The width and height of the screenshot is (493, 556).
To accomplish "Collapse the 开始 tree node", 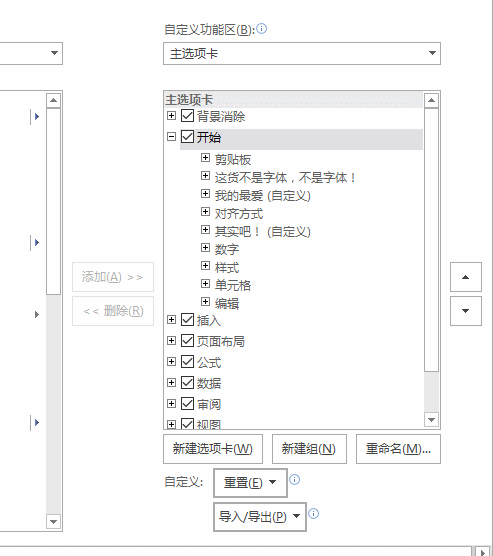I will pos(171,137).
